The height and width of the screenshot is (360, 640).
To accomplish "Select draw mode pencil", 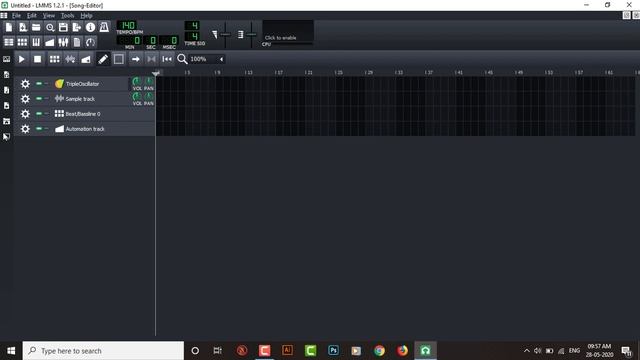I will 103,59.
